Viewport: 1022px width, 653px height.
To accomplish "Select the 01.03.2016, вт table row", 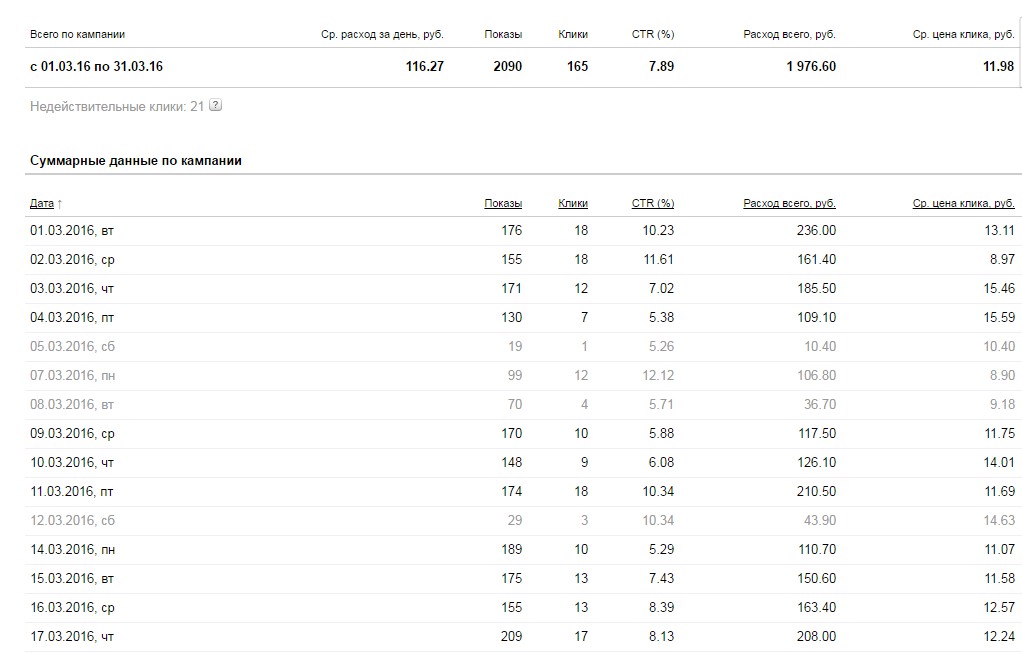I will pos(521,231).
